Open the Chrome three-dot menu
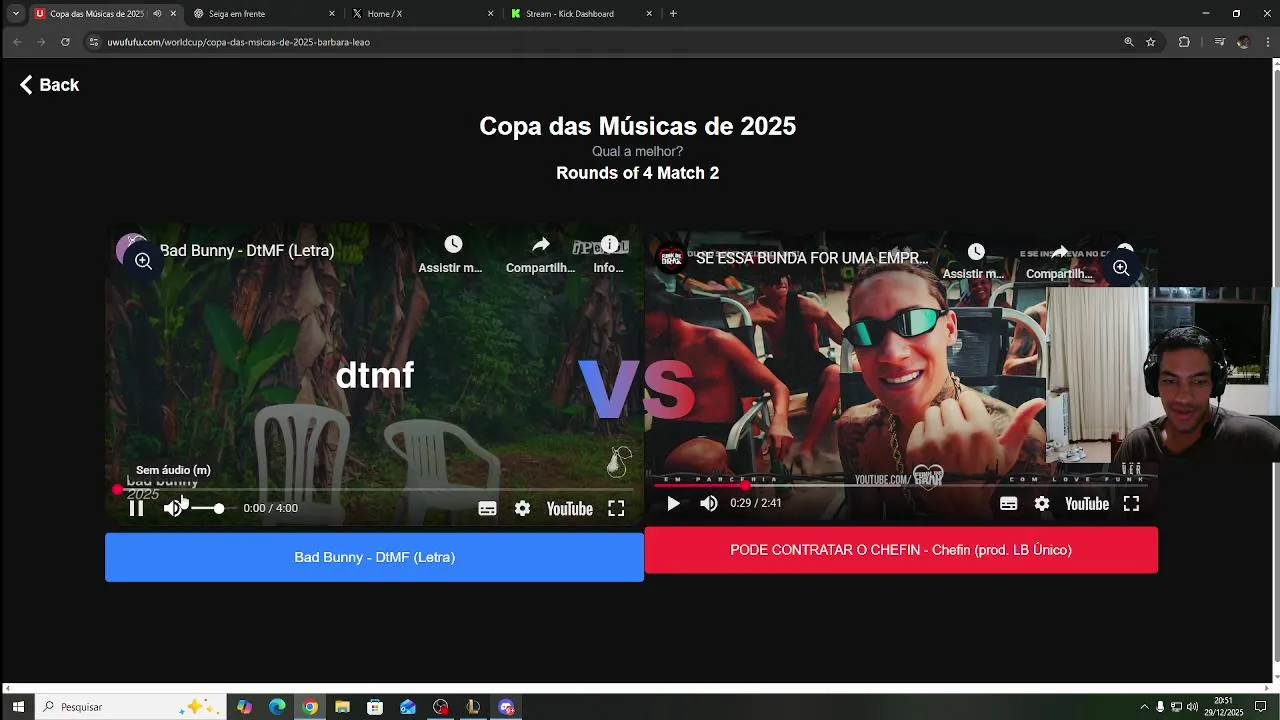The image size is (1280, 720). click(1267, 42)
